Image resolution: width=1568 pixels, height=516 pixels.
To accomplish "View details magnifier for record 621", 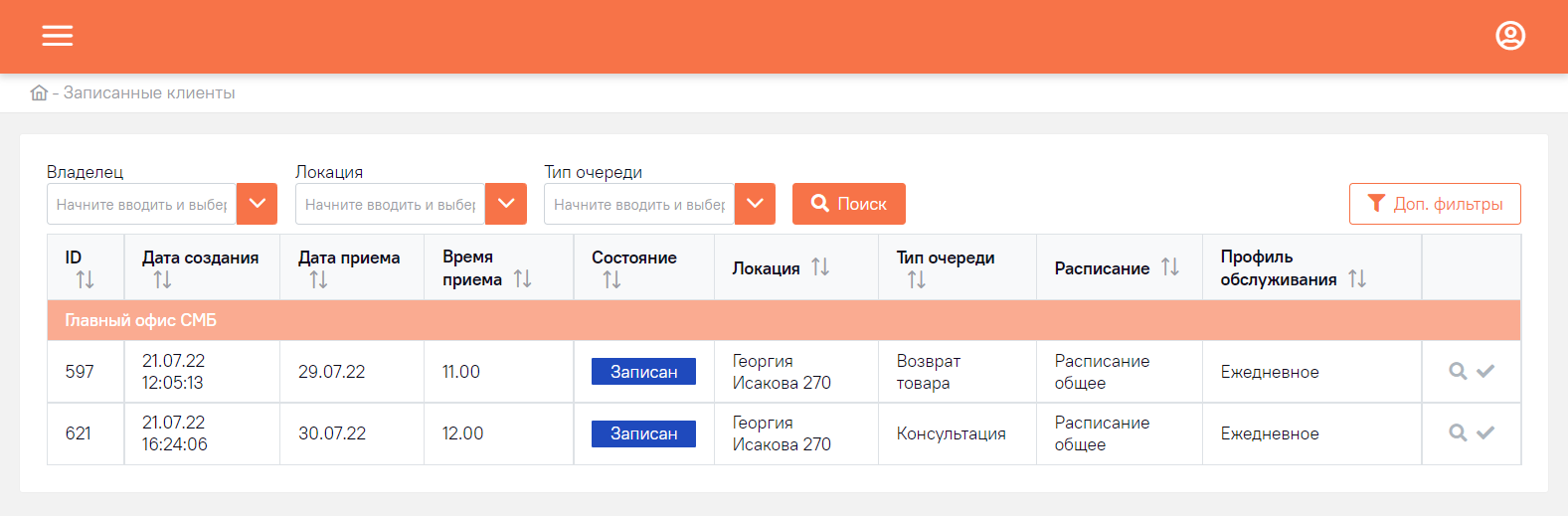I will (1458, 432).
